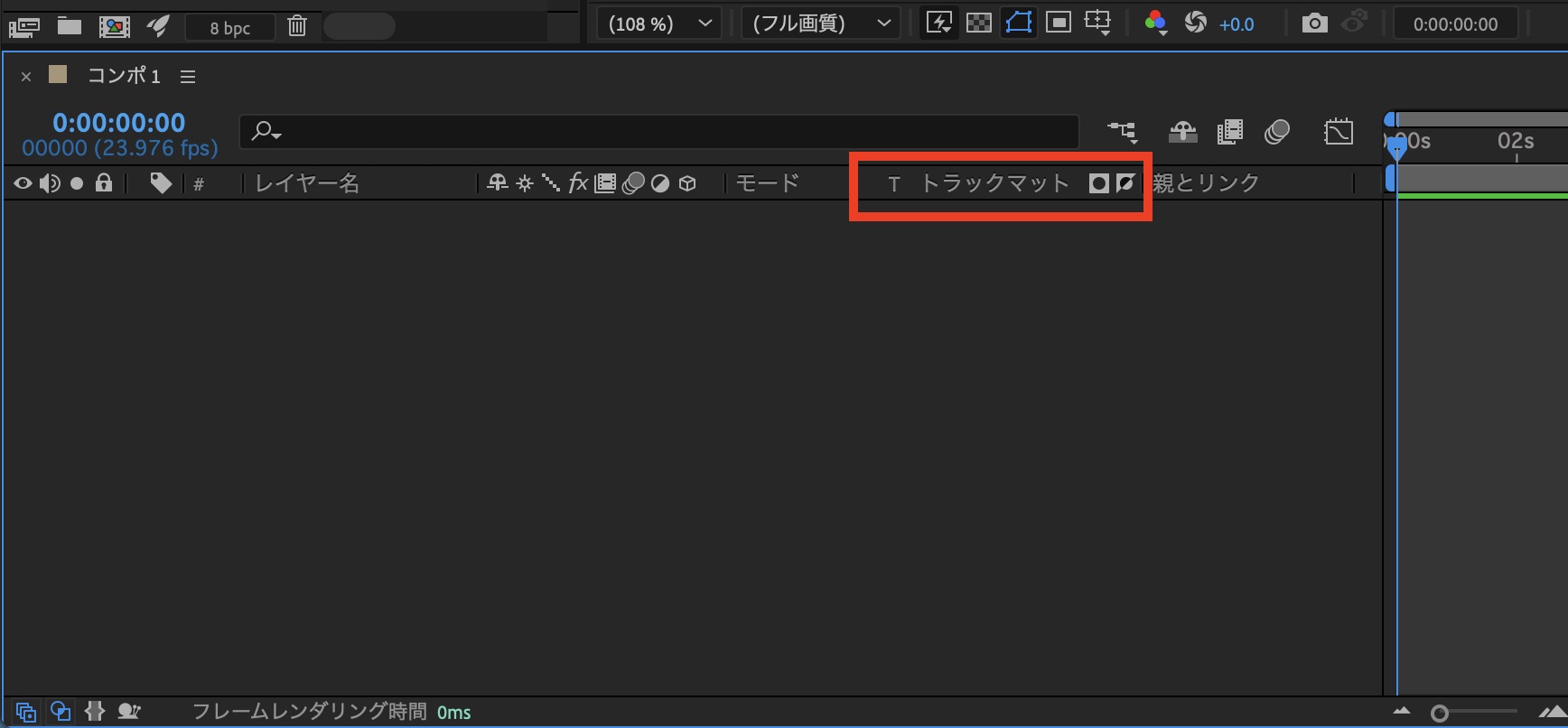Click the label tag column header
This screenshot has width=1568, height=728.
point(161,183)
